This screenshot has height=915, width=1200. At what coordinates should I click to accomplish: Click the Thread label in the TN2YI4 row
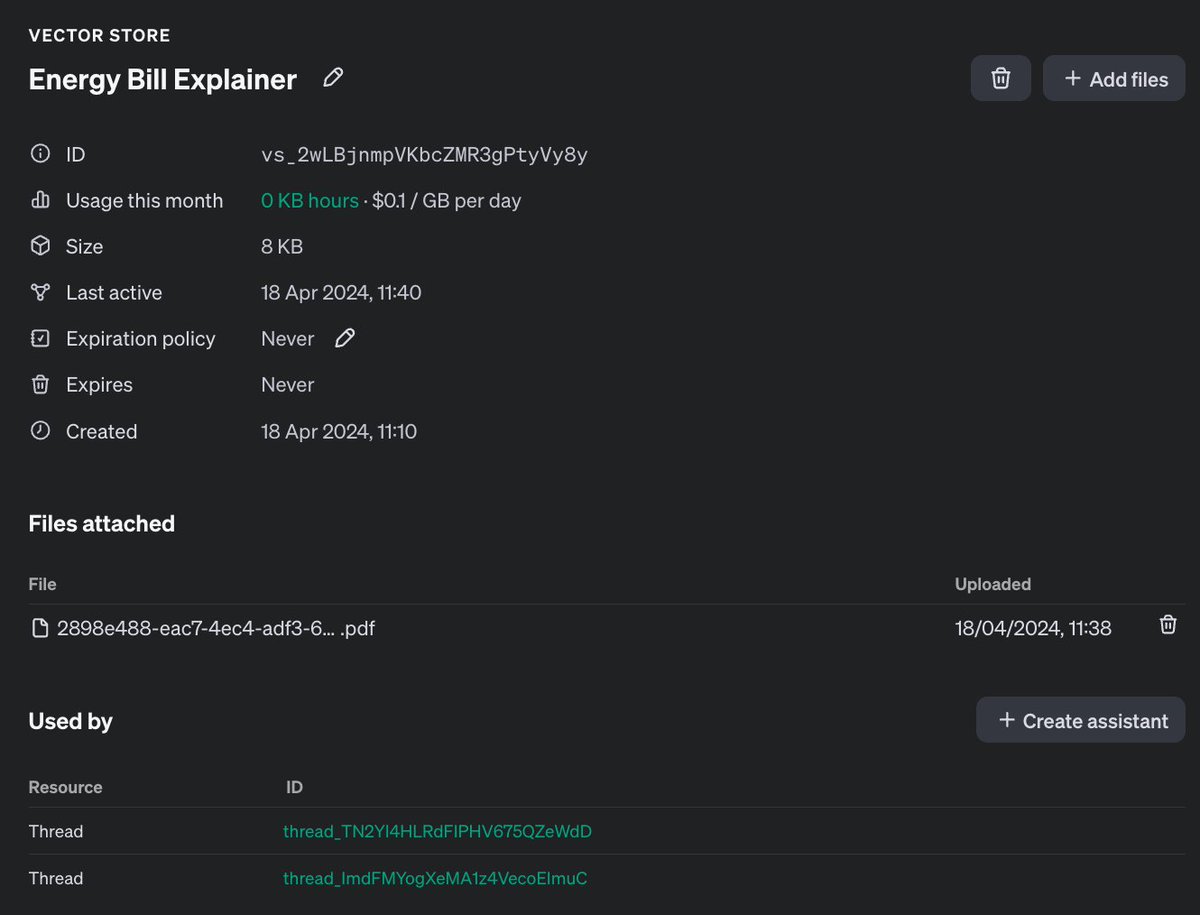pos(56,831)
